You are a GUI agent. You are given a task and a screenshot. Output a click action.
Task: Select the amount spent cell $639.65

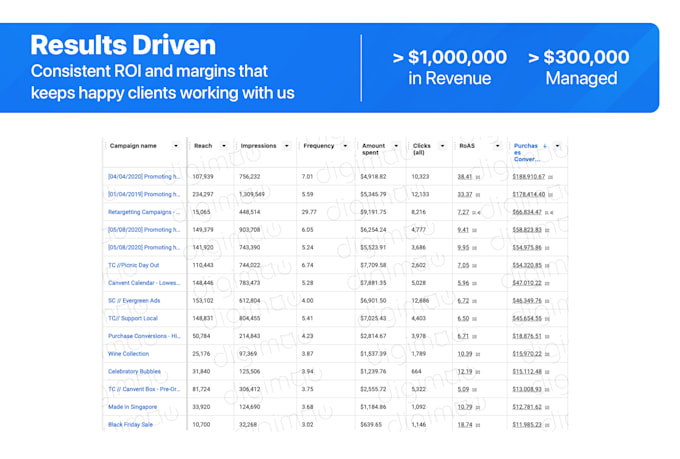pos(371,425)
